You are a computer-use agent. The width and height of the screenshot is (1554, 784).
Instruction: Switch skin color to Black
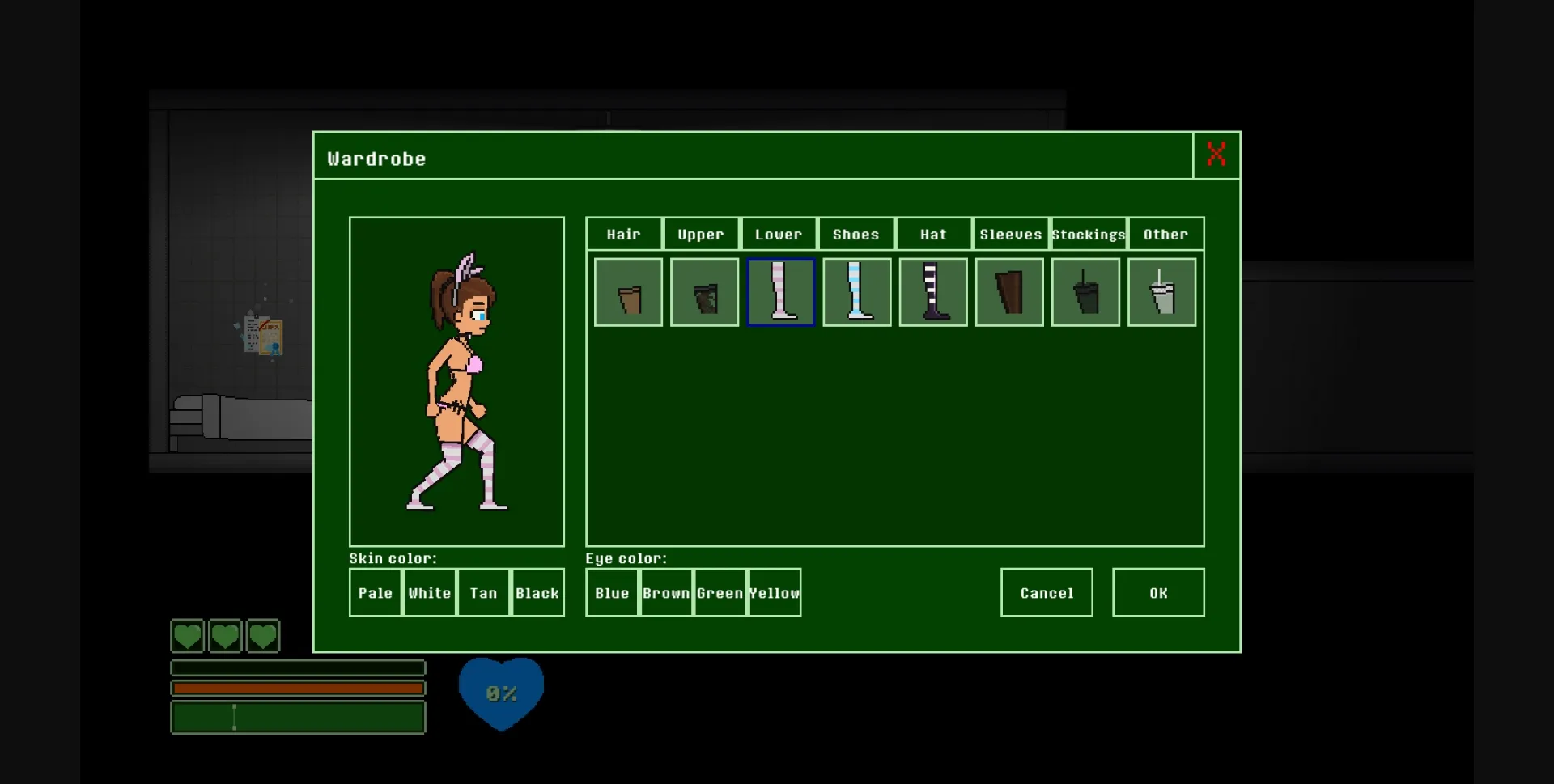[537, 592]
